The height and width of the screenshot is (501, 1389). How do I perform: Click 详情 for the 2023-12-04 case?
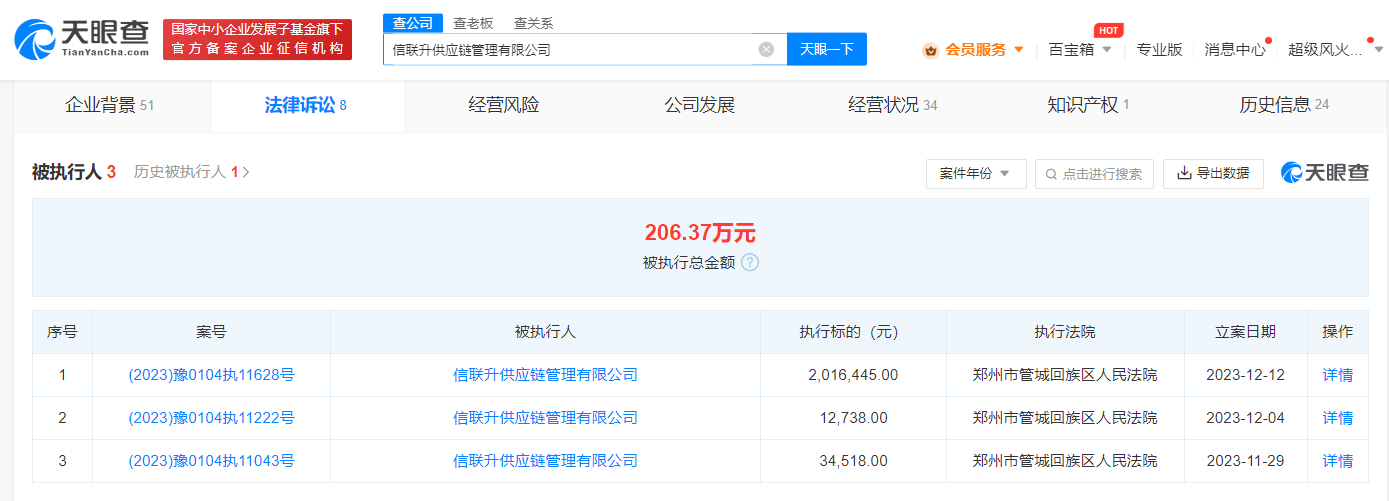(x=1337, y=418)
